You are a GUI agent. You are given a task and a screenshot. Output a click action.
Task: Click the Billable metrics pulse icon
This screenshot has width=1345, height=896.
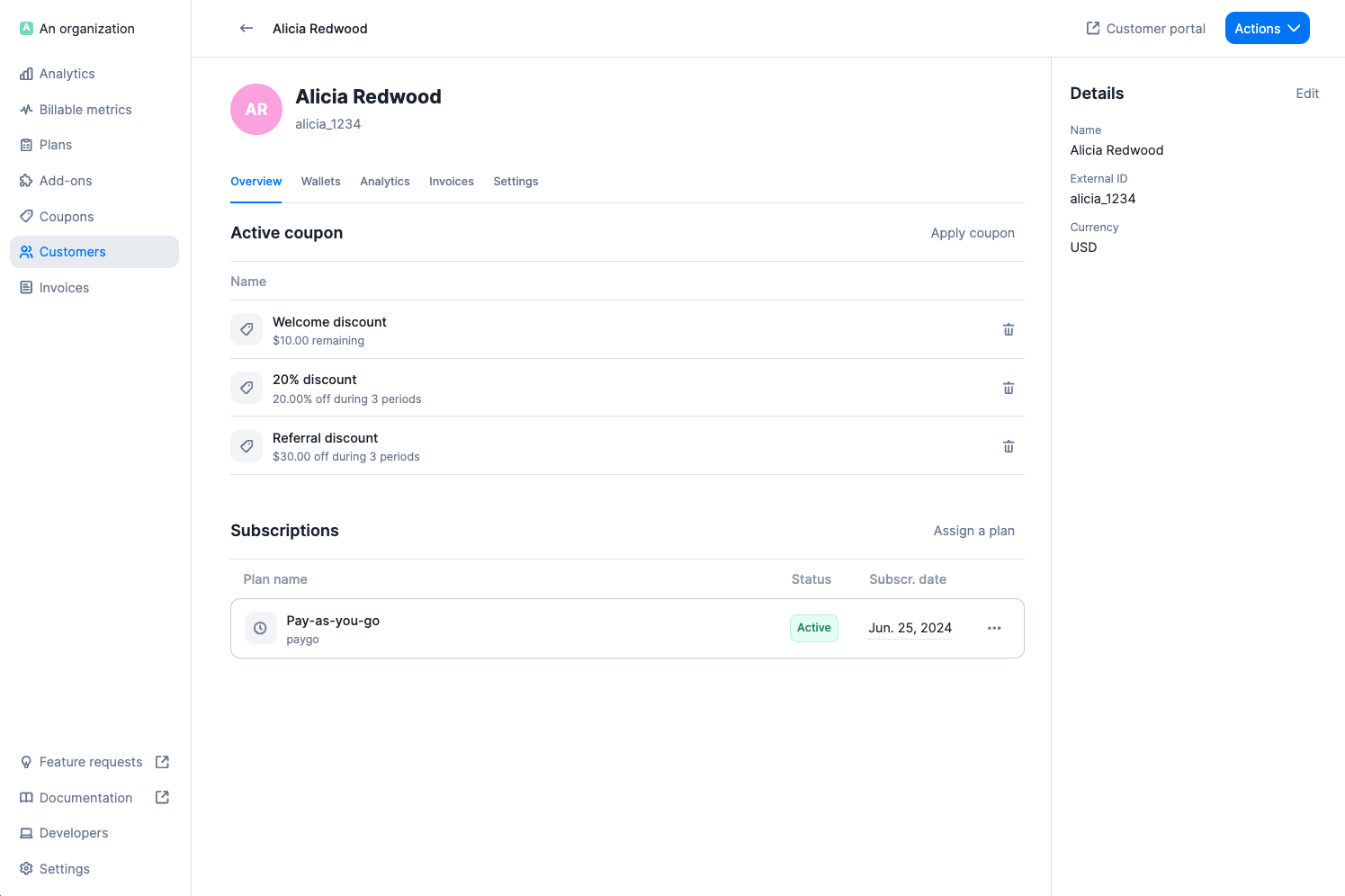pos(26,110)
